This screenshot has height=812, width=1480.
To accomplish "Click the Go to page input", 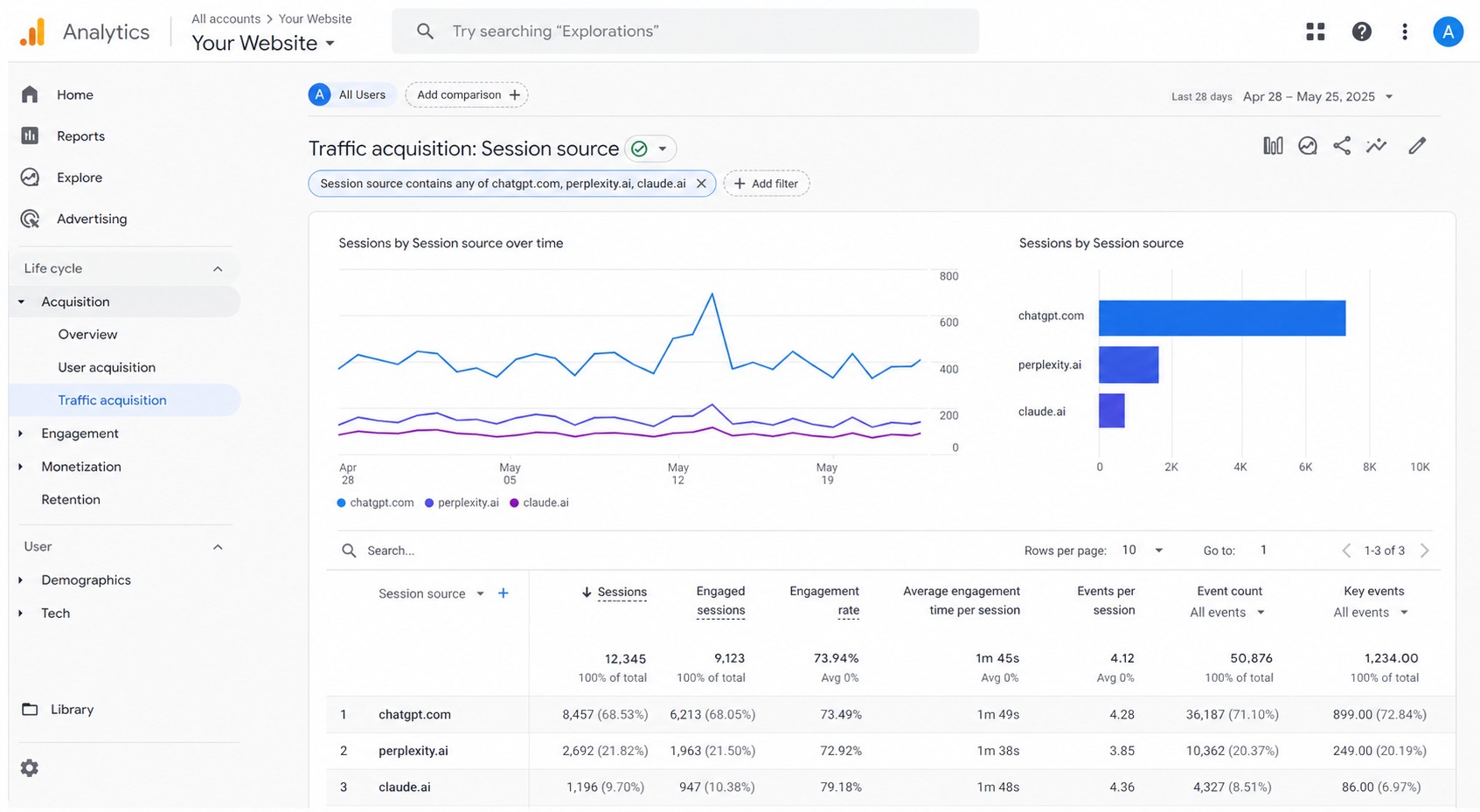I will pyautogui.click(x=1264, y=551).
